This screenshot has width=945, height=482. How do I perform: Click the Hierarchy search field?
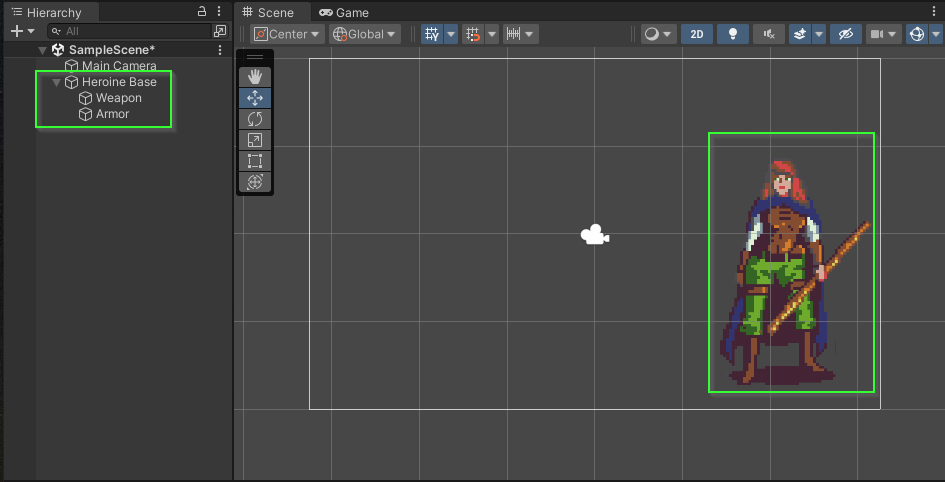point(130,31)
